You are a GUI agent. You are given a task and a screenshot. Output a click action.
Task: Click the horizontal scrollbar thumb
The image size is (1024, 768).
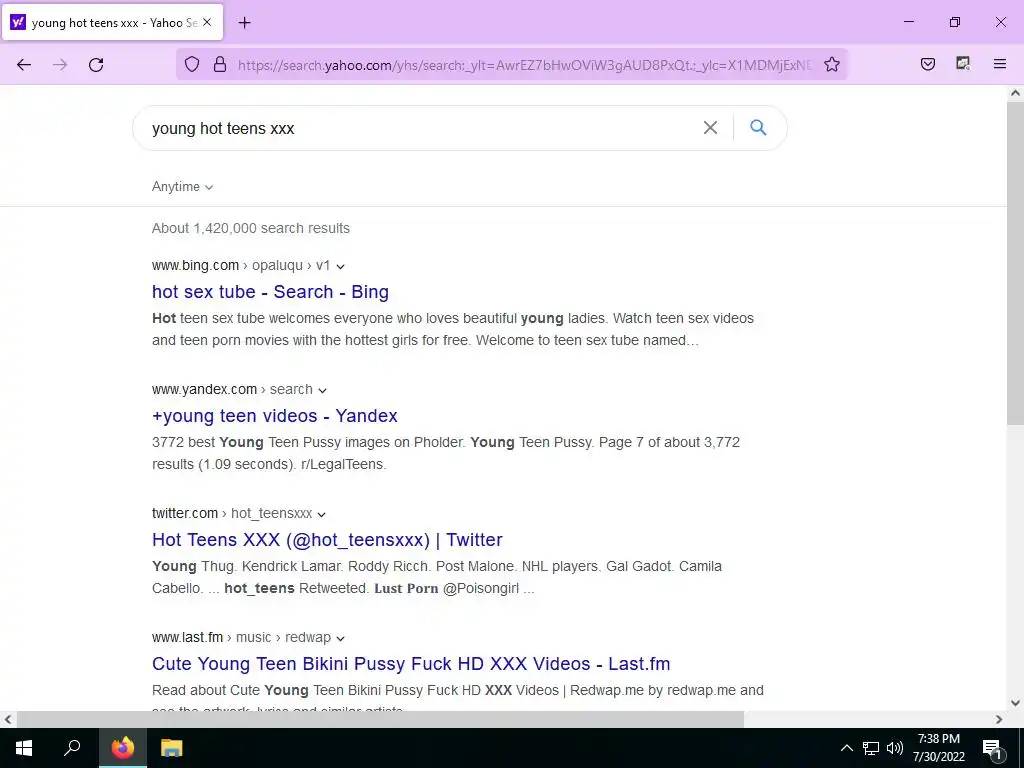point(380,720)
